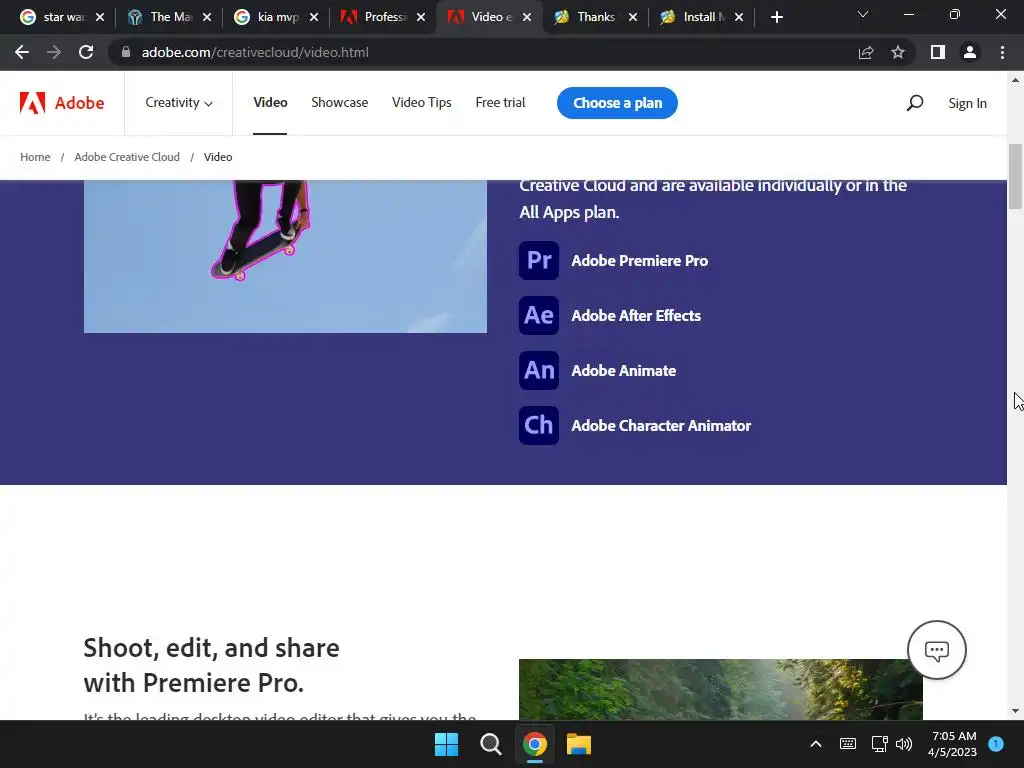The image size is (1024, 768).
Task: Click the scrollbar down arrow
Action: [x=1016, y=711]
